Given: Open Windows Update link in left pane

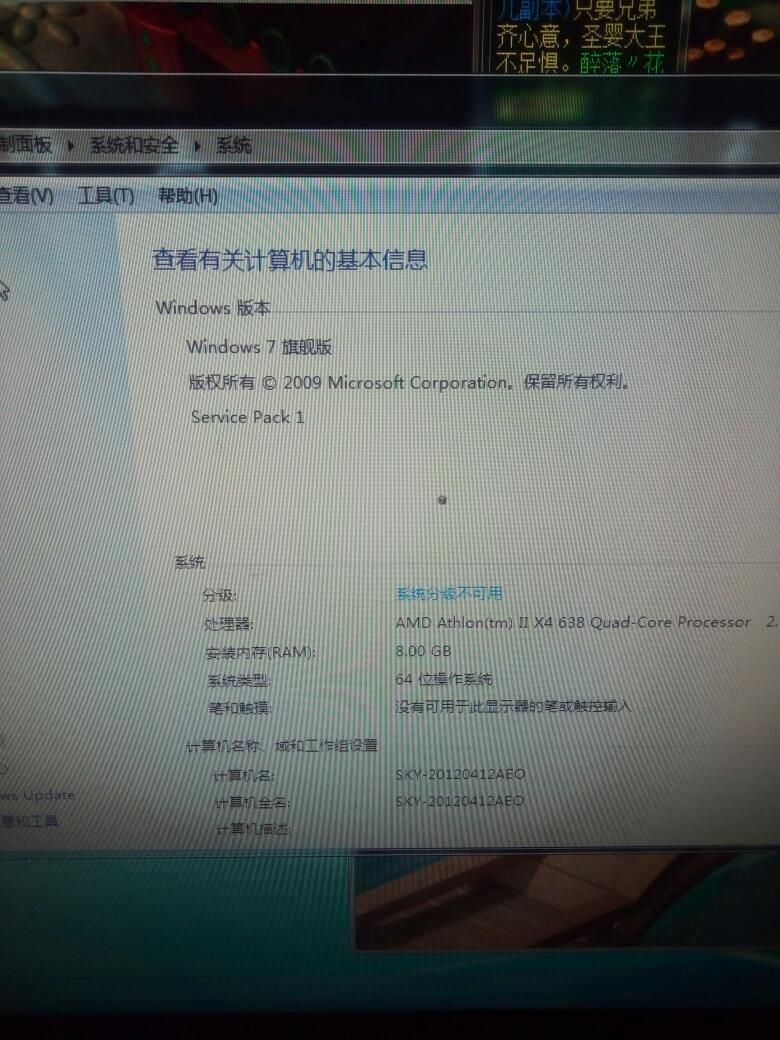Looking at the screenshot, I should 37,796.
